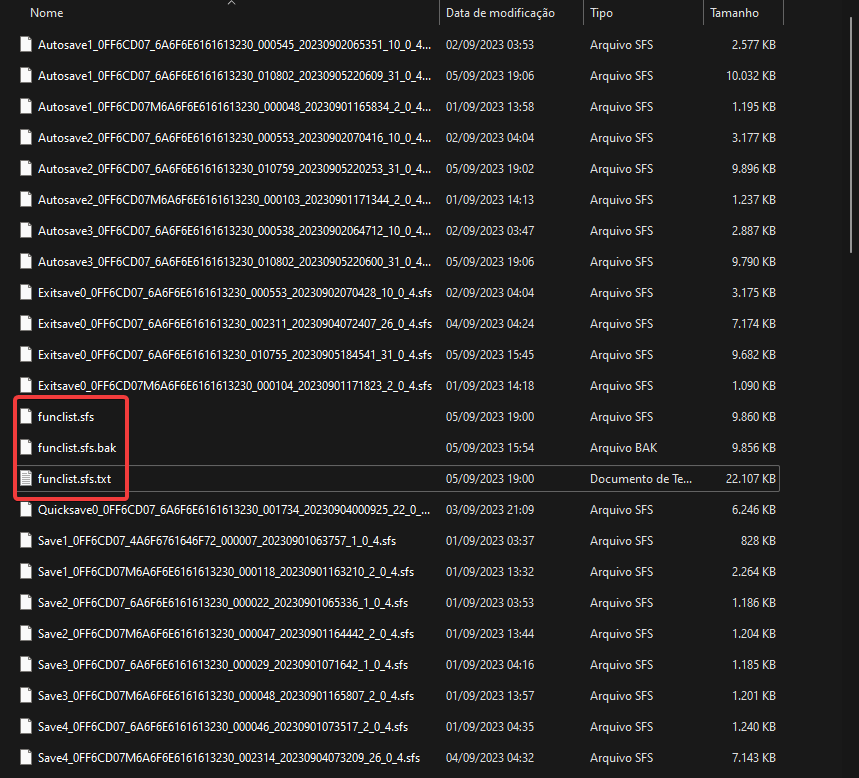The height and width of the screenshot is (778, 859).
Task: Click the funclist.sfs file icon
Action: pos(26,417)
